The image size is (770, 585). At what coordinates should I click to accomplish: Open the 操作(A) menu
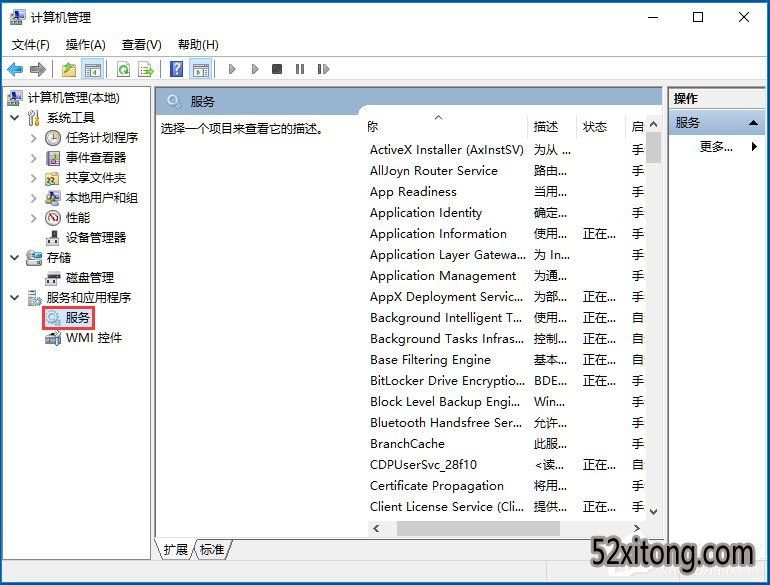(x=85, y=45)
